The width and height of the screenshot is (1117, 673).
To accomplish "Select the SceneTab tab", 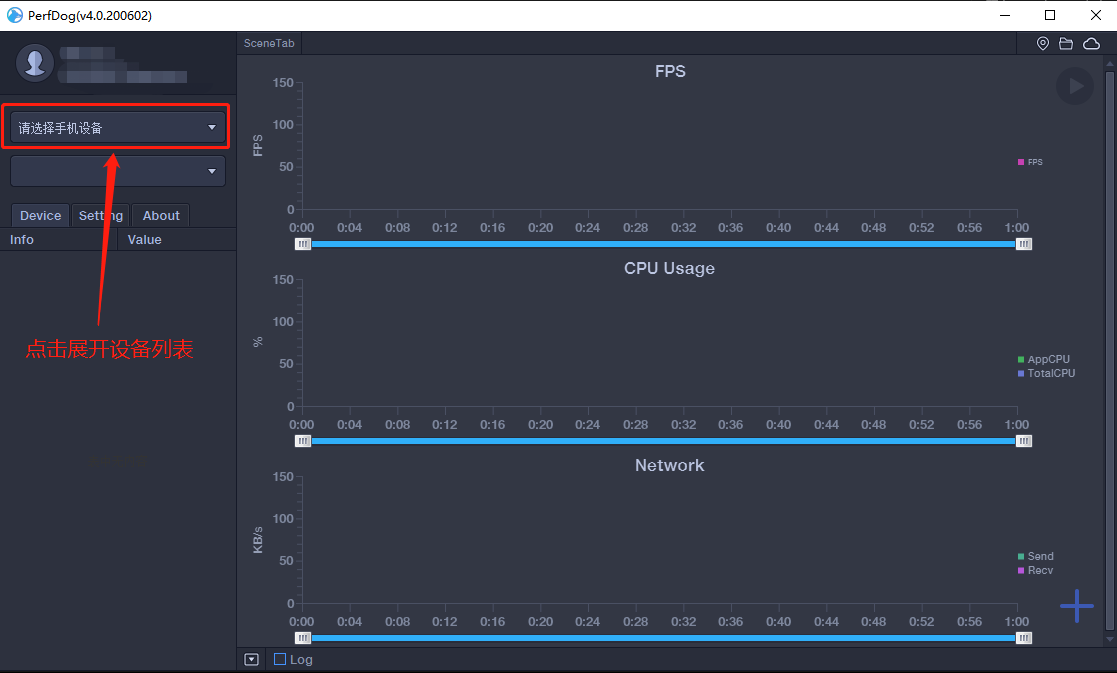I will pyautogui.click(x=269, y=43).
